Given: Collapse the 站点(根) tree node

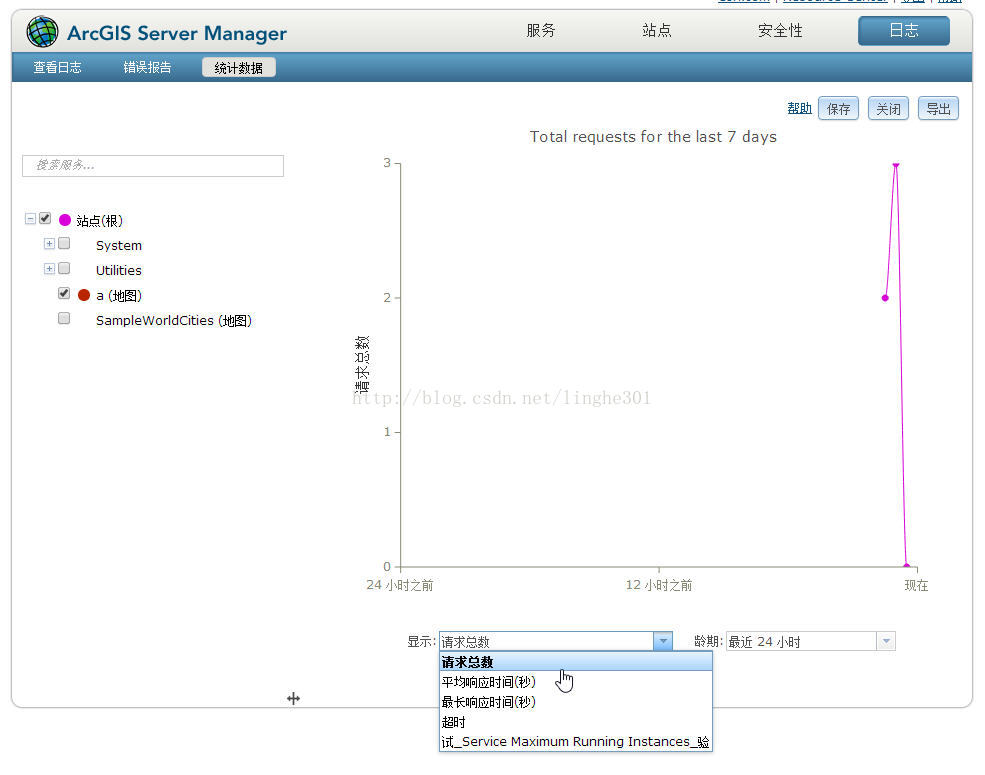Looking at the screenshot, I should click(30, 219).
